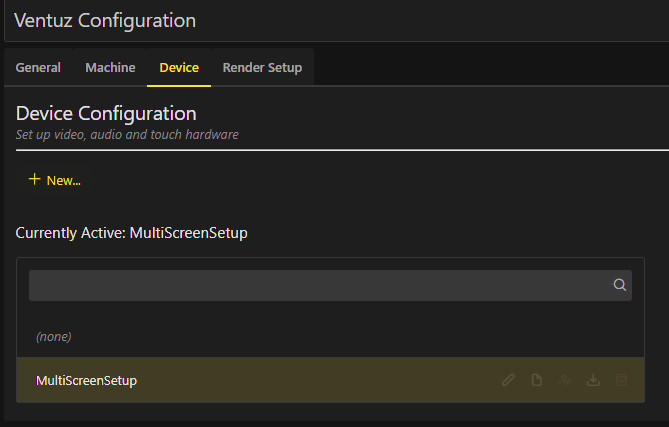The image size is (669, 427).
Task: Select the MultiScreenSetup list entry
Action: [x=86, y=380]
